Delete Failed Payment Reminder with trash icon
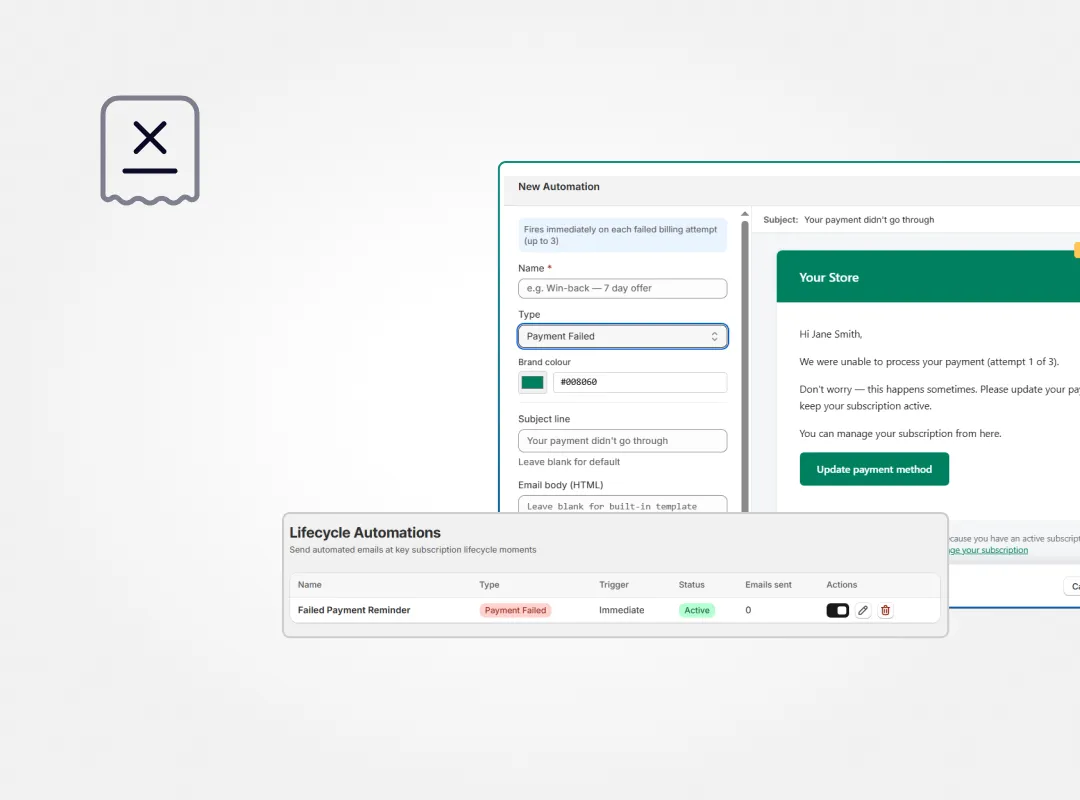 pyautogui.click(x=886, y=611)
